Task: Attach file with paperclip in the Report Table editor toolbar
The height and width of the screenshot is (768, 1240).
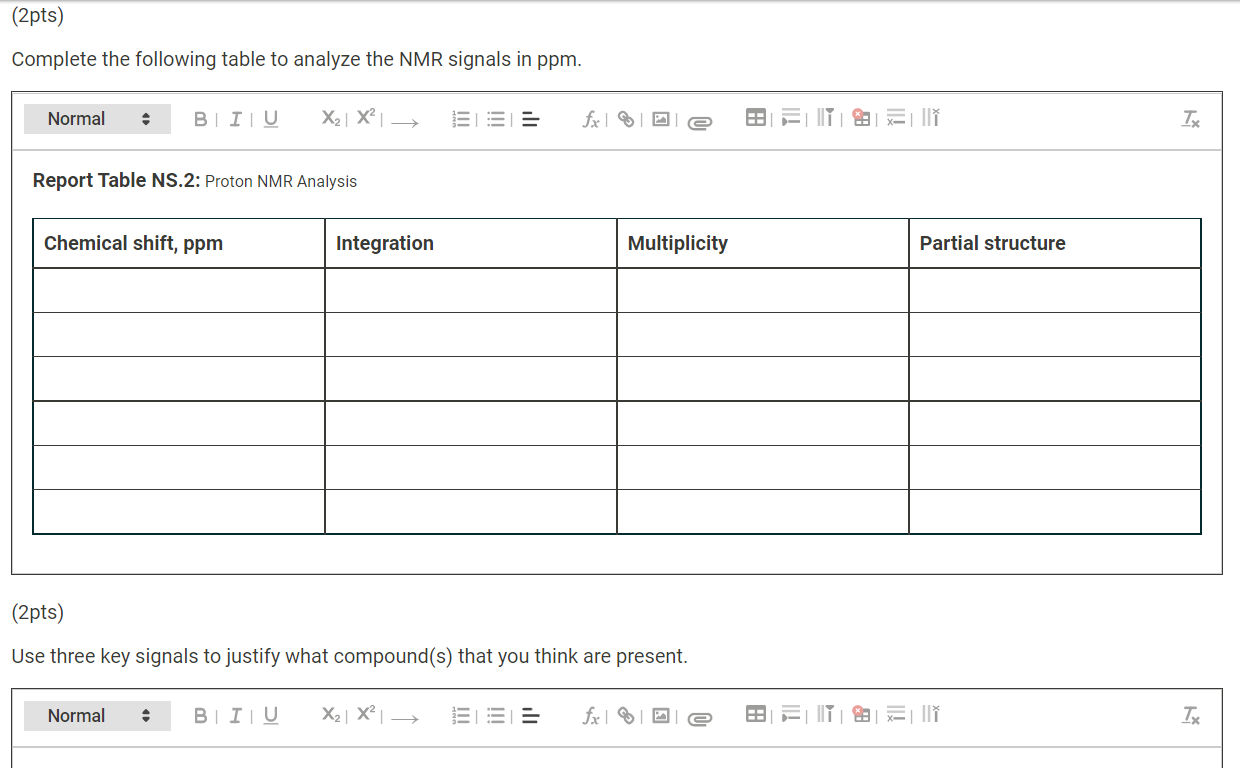Action: click(x=699, y=122)
